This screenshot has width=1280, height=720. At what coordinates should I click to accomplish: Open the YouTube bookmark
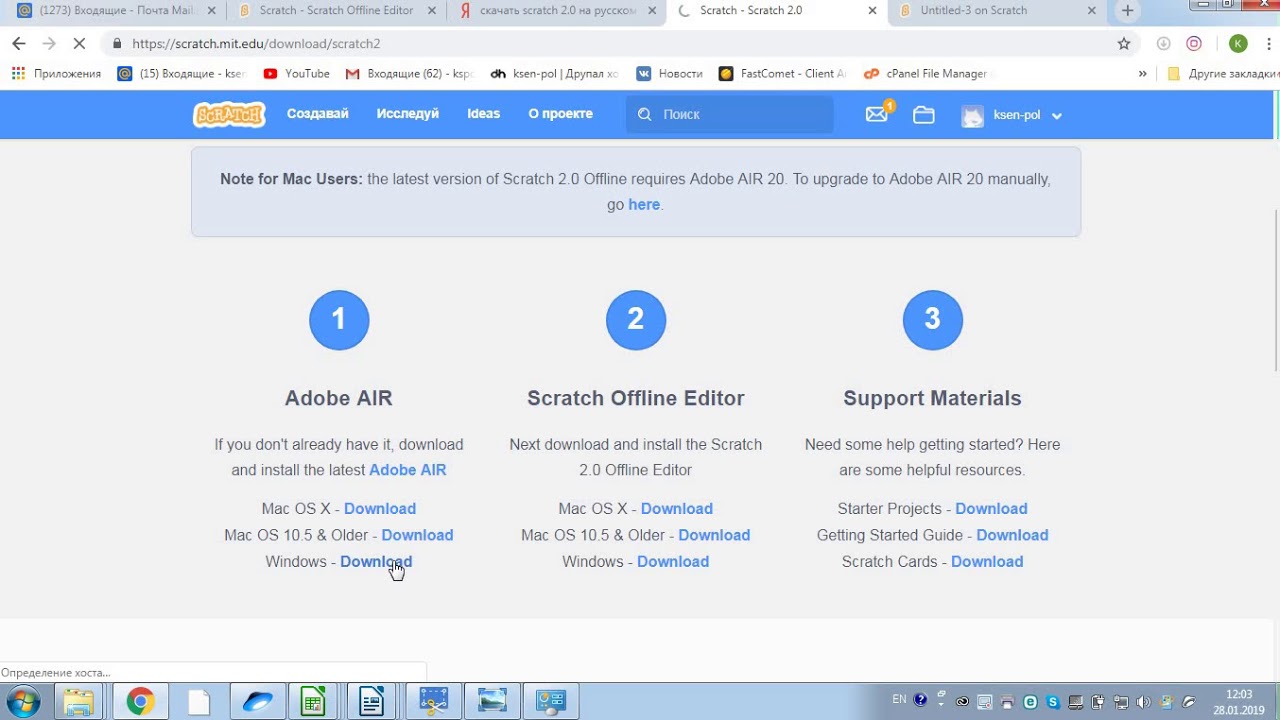pos(296,74)
